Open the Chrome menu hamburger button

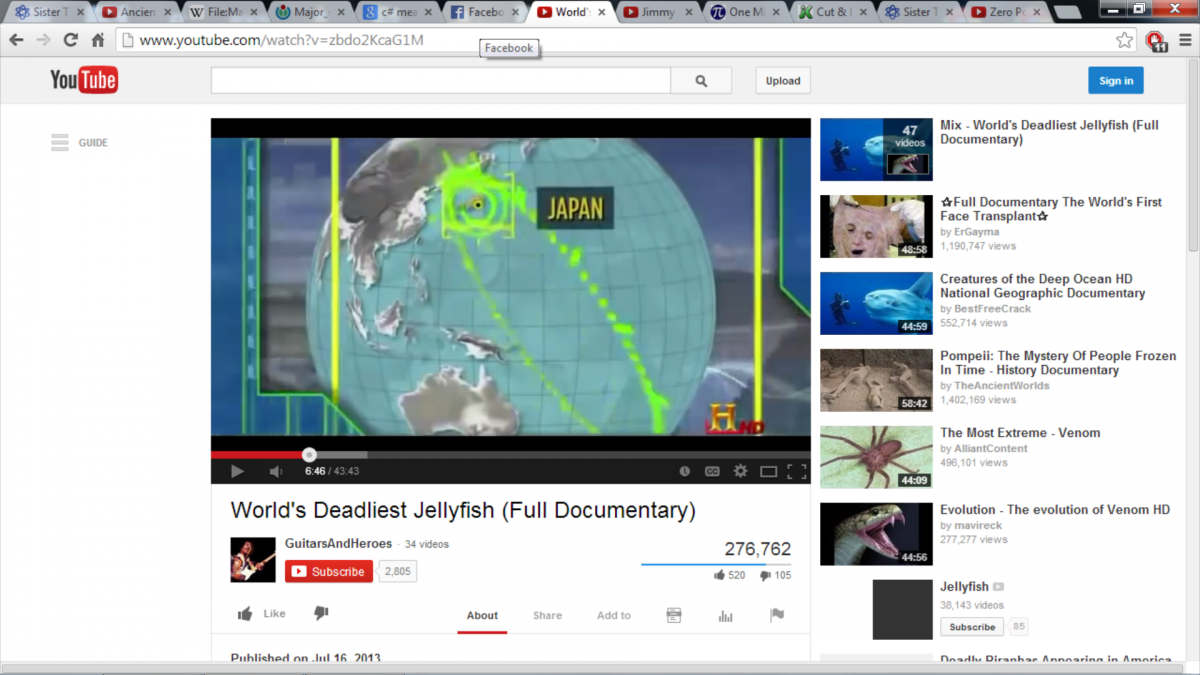(x=1183, y=40)
